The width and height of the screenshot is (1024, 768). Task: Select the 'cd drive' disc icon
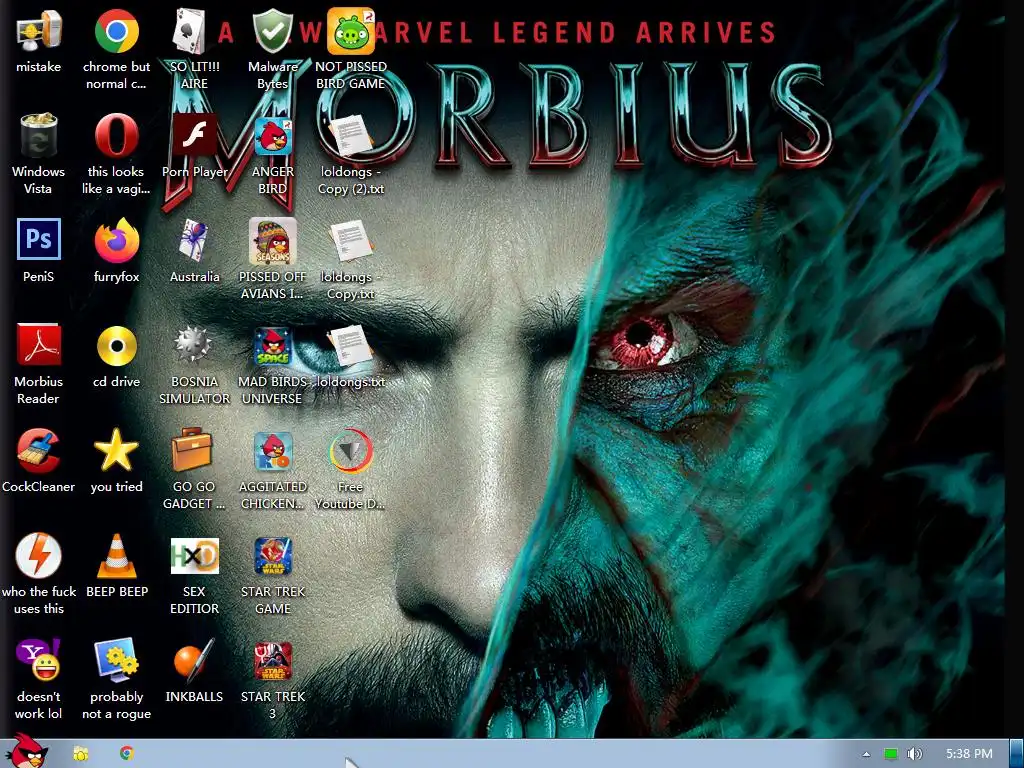[116, 346]
